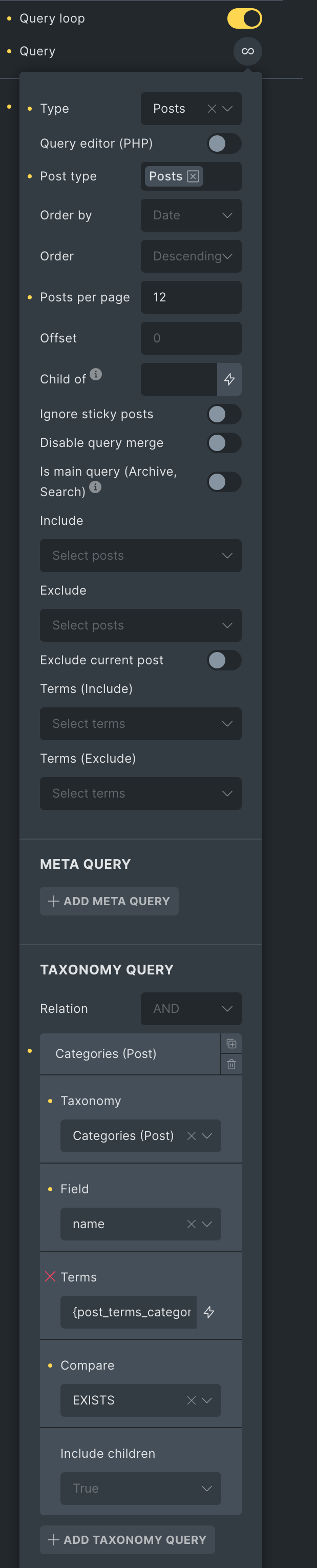Enable Query editor (PHP) switch

pyautogui.click(x=224, y=144)
